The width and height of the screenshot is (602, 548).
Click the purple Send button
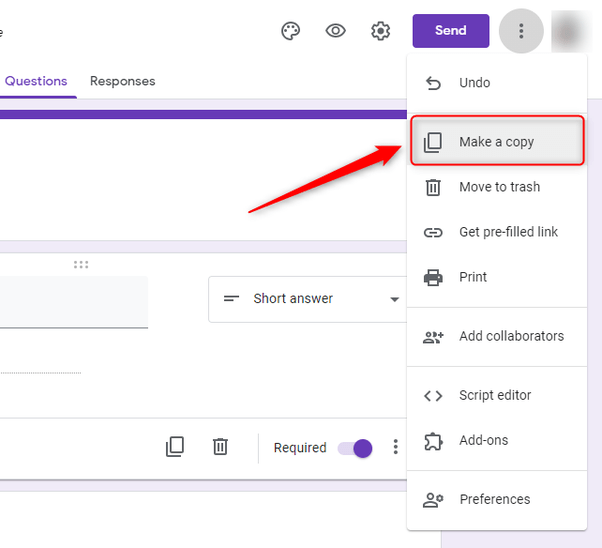(x=451, y=31)
